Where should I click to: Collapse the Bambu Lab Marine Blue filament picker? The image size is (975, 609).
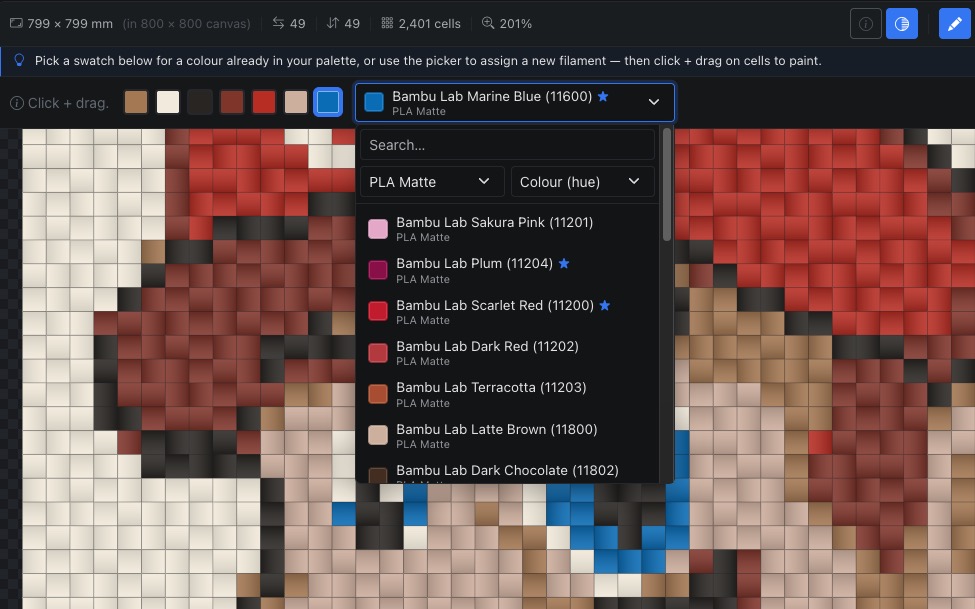click(515, 103)
